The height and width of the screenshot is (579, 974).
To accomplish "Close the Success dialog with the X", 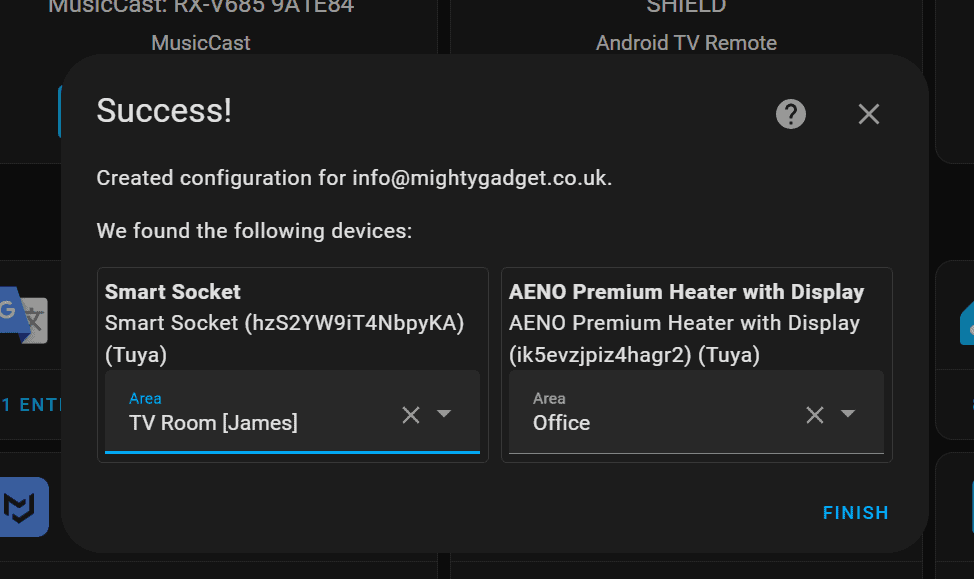I will pos(868,114).
